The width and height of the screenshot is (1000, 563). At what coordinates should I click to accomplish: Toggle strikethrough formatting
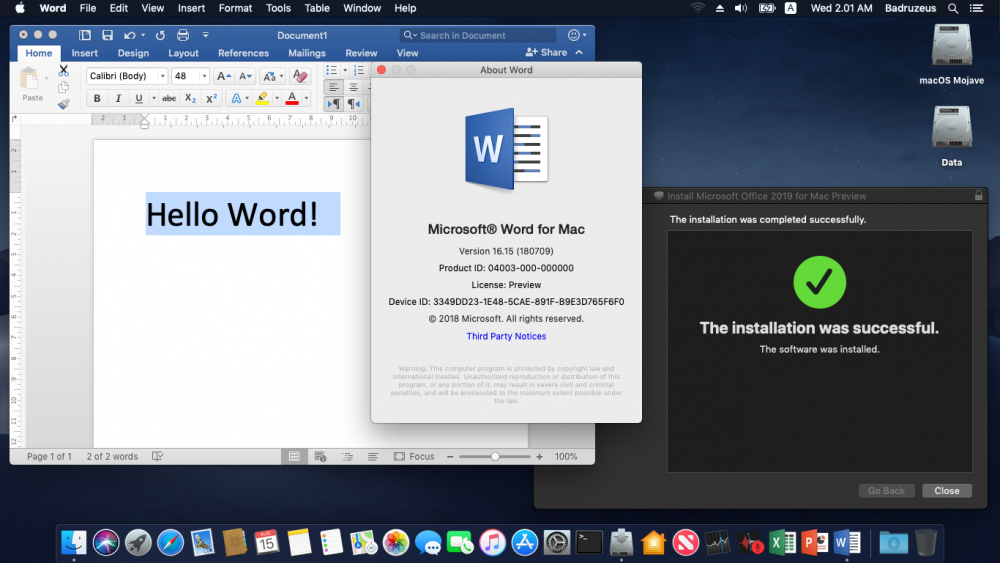pyautogui.click(x=169, y=98)
